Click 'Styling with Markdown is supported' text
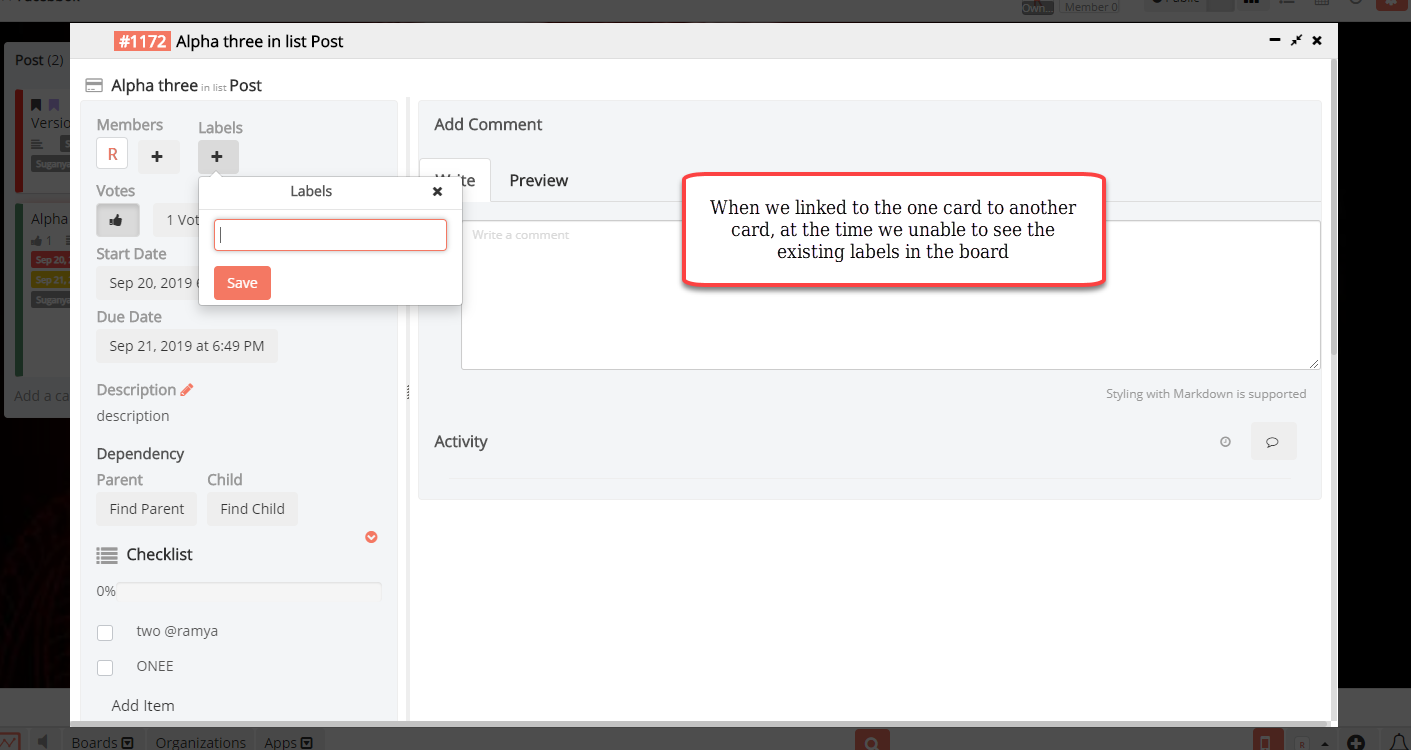Image resolution: width=1411 pixels, height=750 pixels. click(x=1206, y=394)
